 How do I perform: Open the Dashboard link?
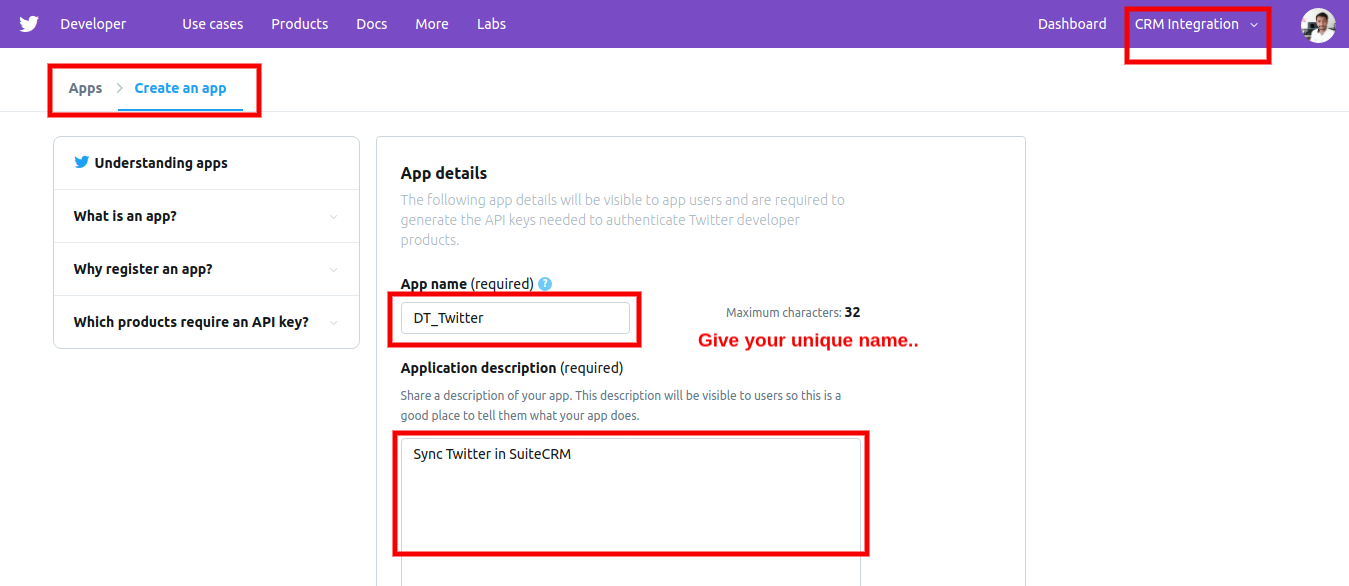click(x=1072, y=24)
